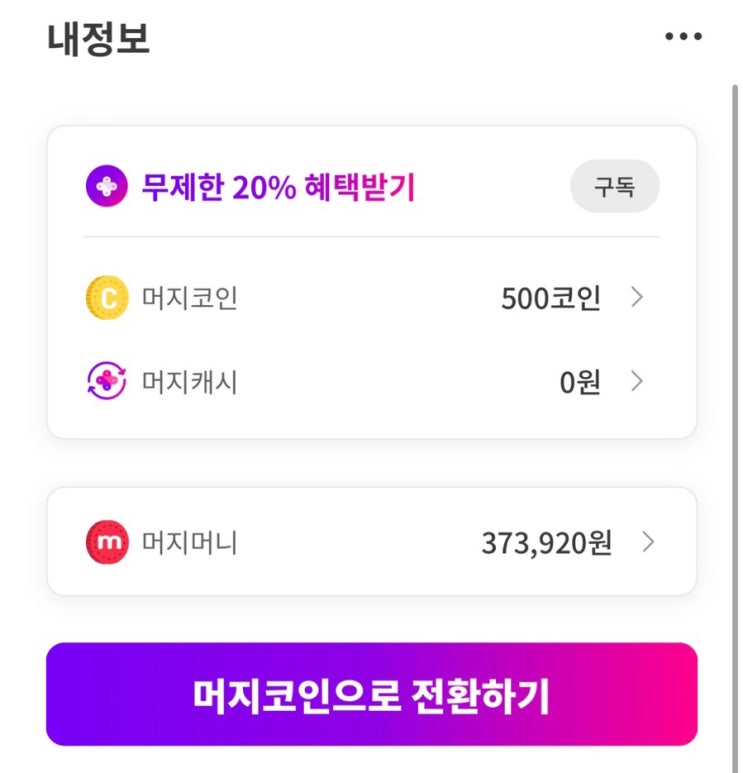Select the 머지머니 label
Image resolution: width=743 pixels, height=773 pixels.
(x=190, y=542)
